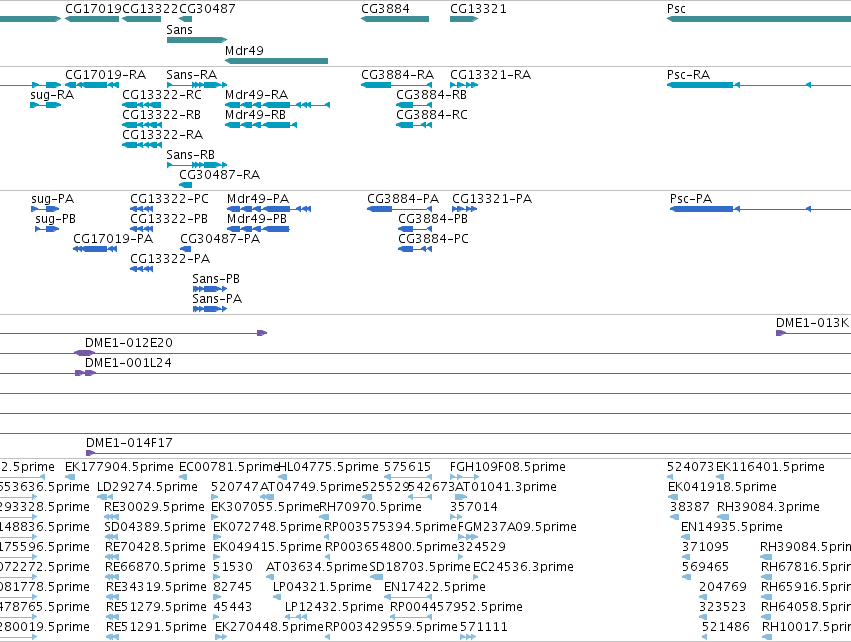Click the EK041918.5prime EST label
The width and height of the screenshot is (851, 642).
click(722, 487)
